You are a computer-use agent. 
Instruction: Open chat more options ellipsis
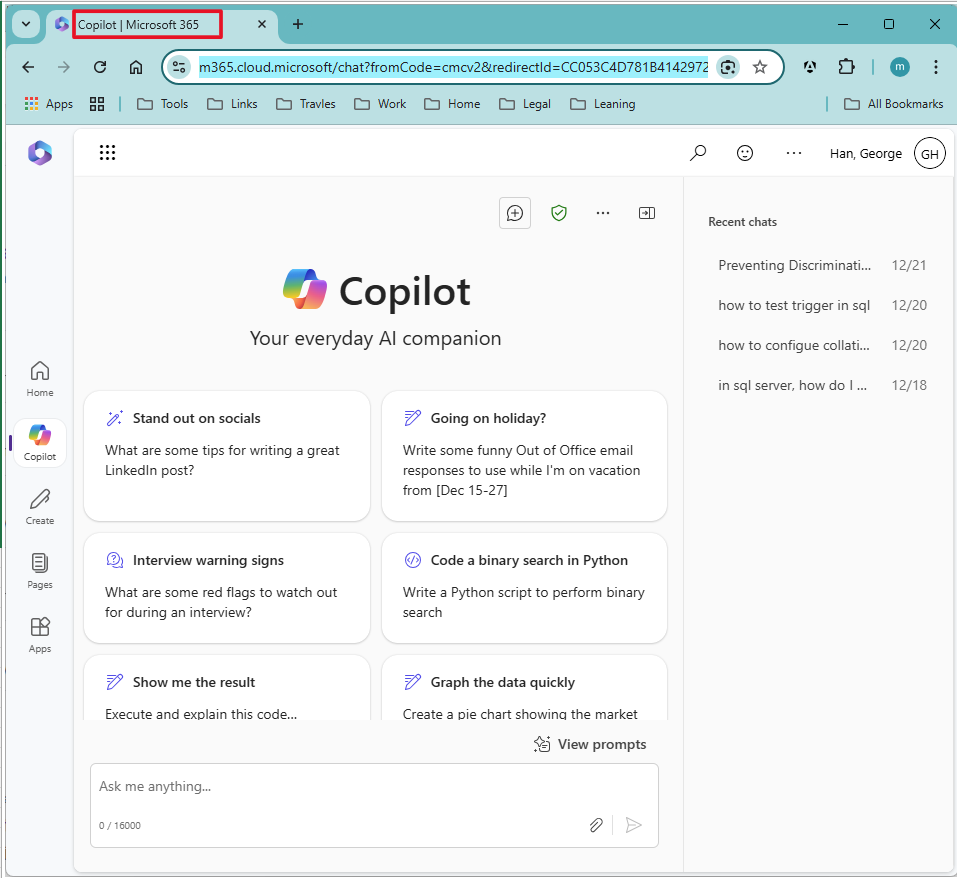click(x=602, y=213)
